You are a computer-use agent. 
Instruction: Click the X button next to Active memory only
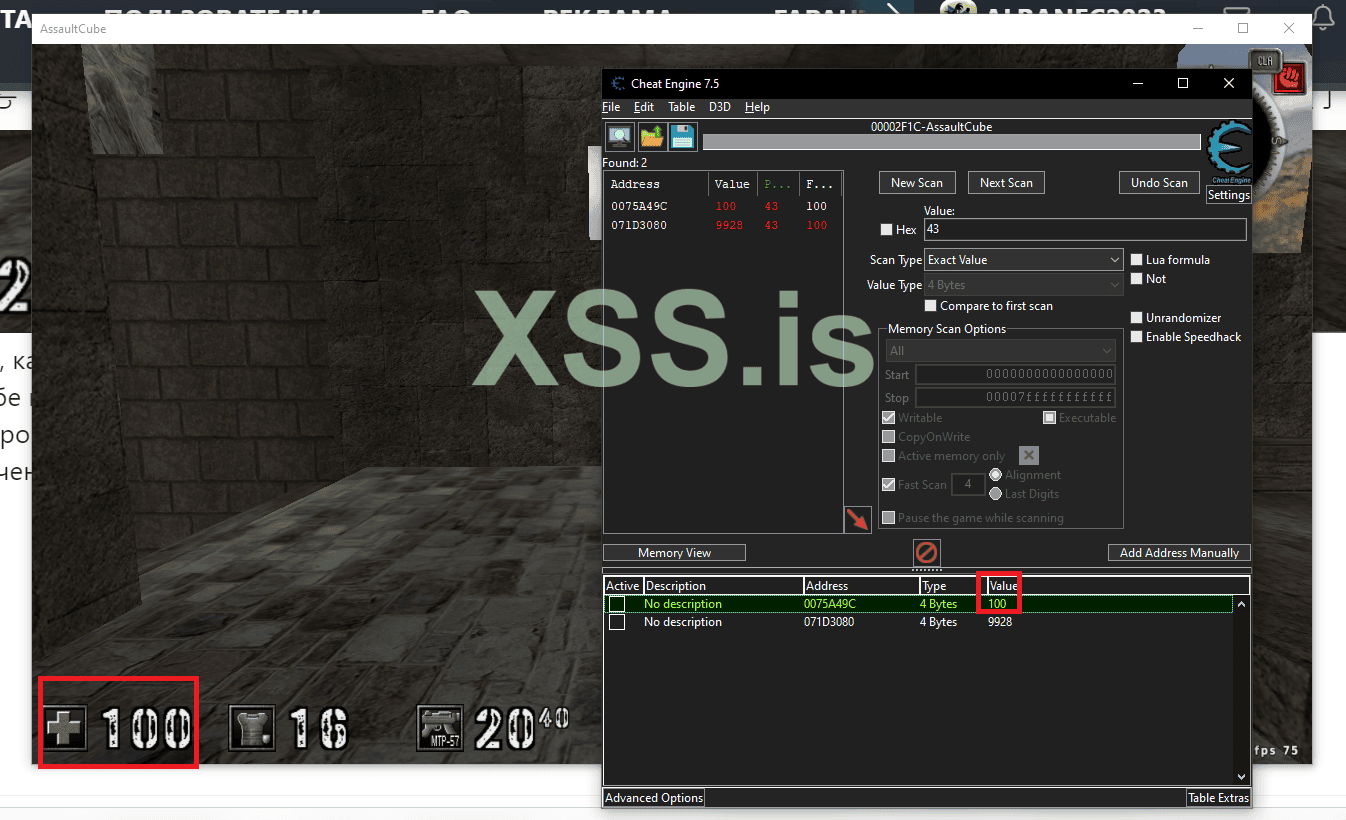(1029, 456)
